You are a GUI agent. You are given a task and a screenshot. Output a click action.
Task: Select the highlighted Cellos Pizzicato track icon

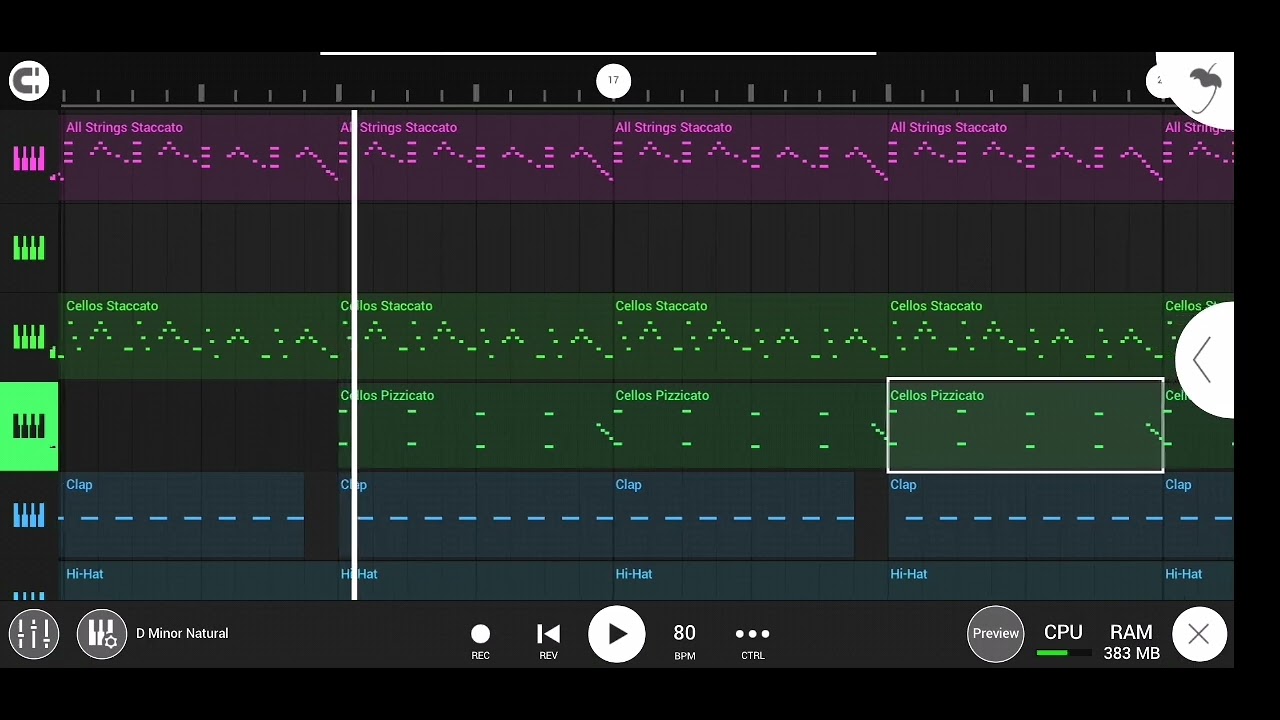tap(29, 426)
